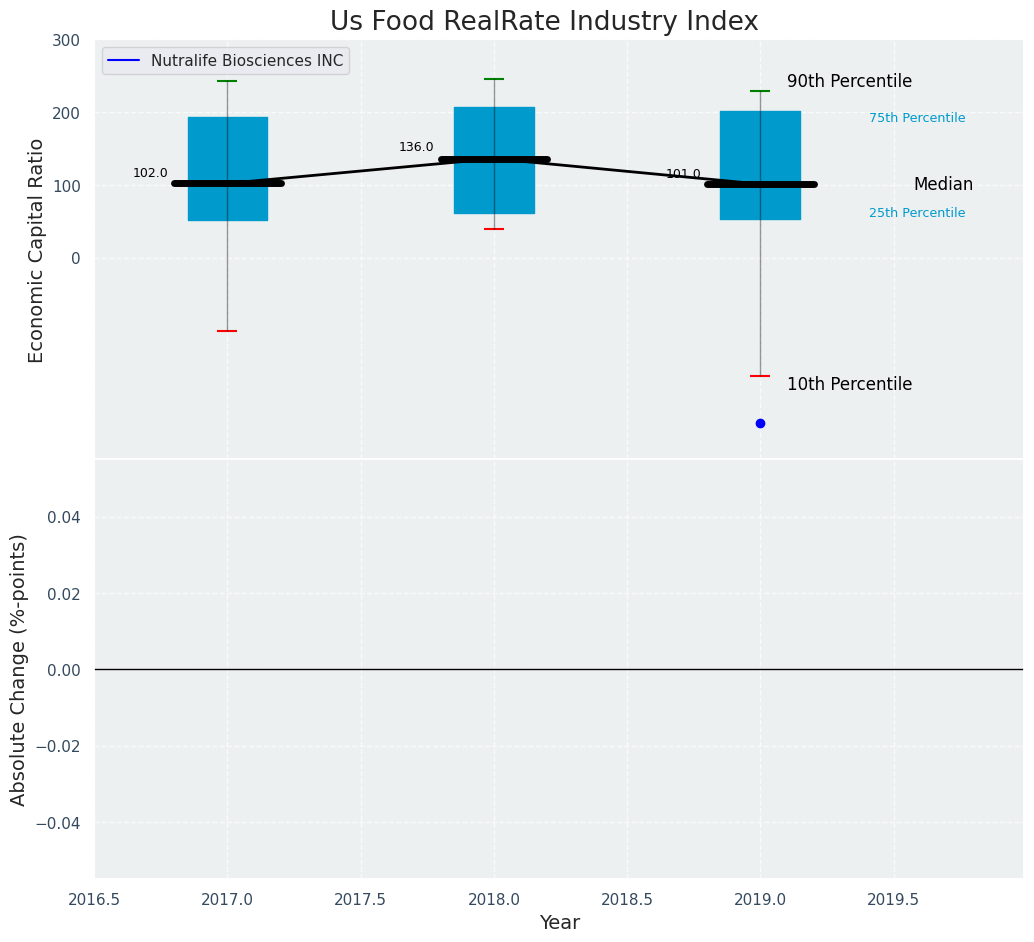Select the 2018 blue box plot

494,185
